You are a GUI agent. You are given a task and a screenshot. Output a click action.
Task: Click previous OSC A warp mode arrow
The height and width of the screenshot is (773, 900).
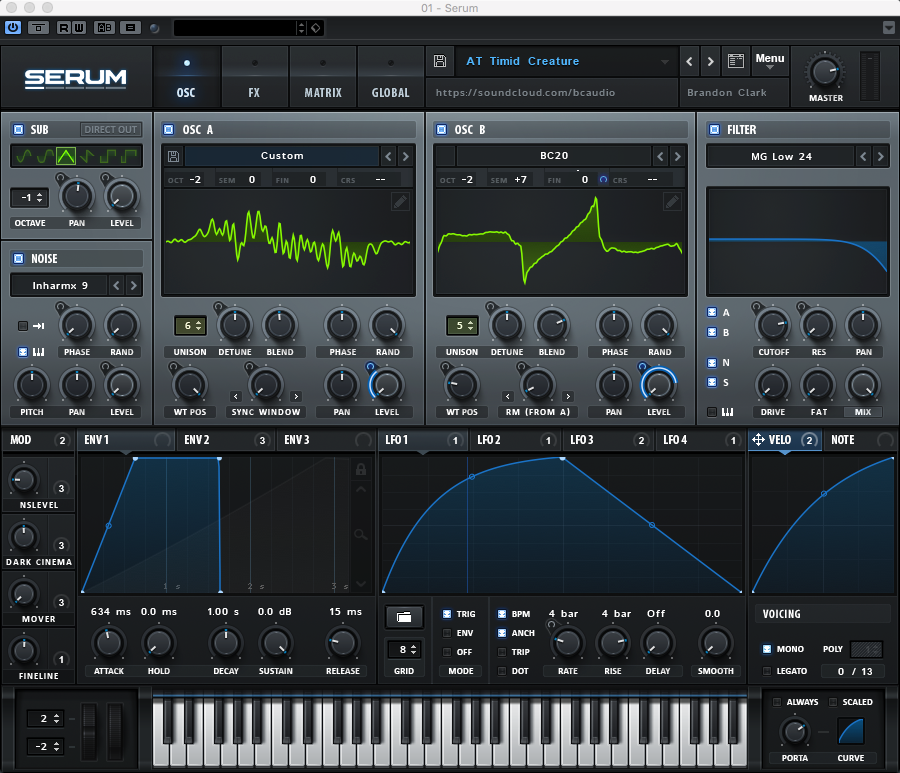point(236,397)
